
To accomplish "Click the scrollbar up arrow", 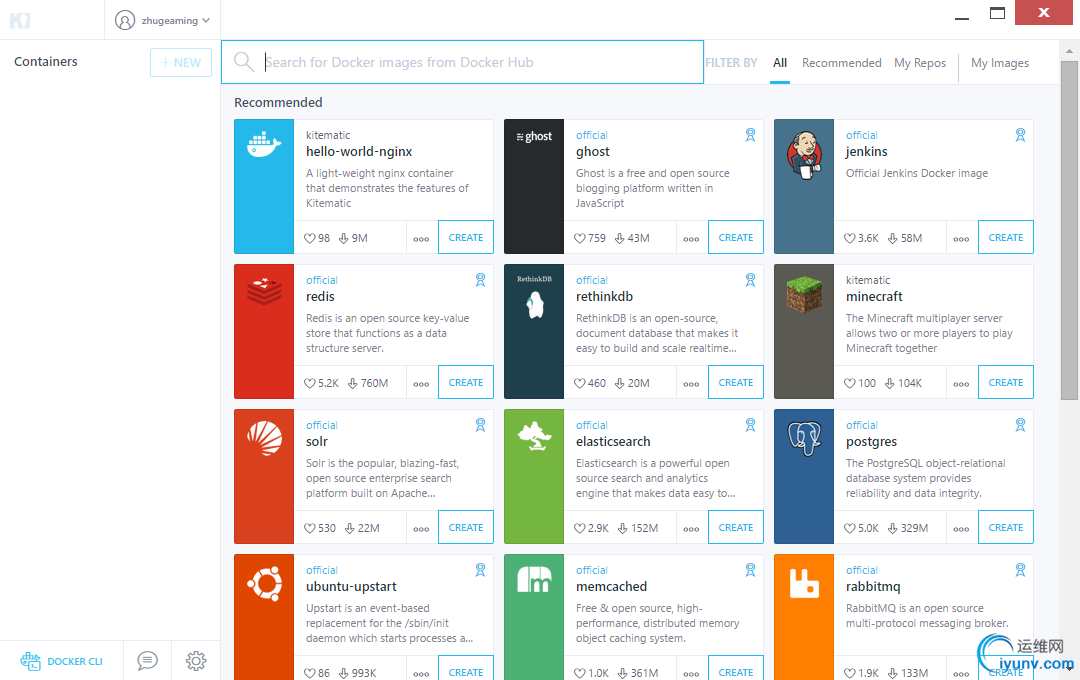I will pyautogui.click(x=1069, y=51).
